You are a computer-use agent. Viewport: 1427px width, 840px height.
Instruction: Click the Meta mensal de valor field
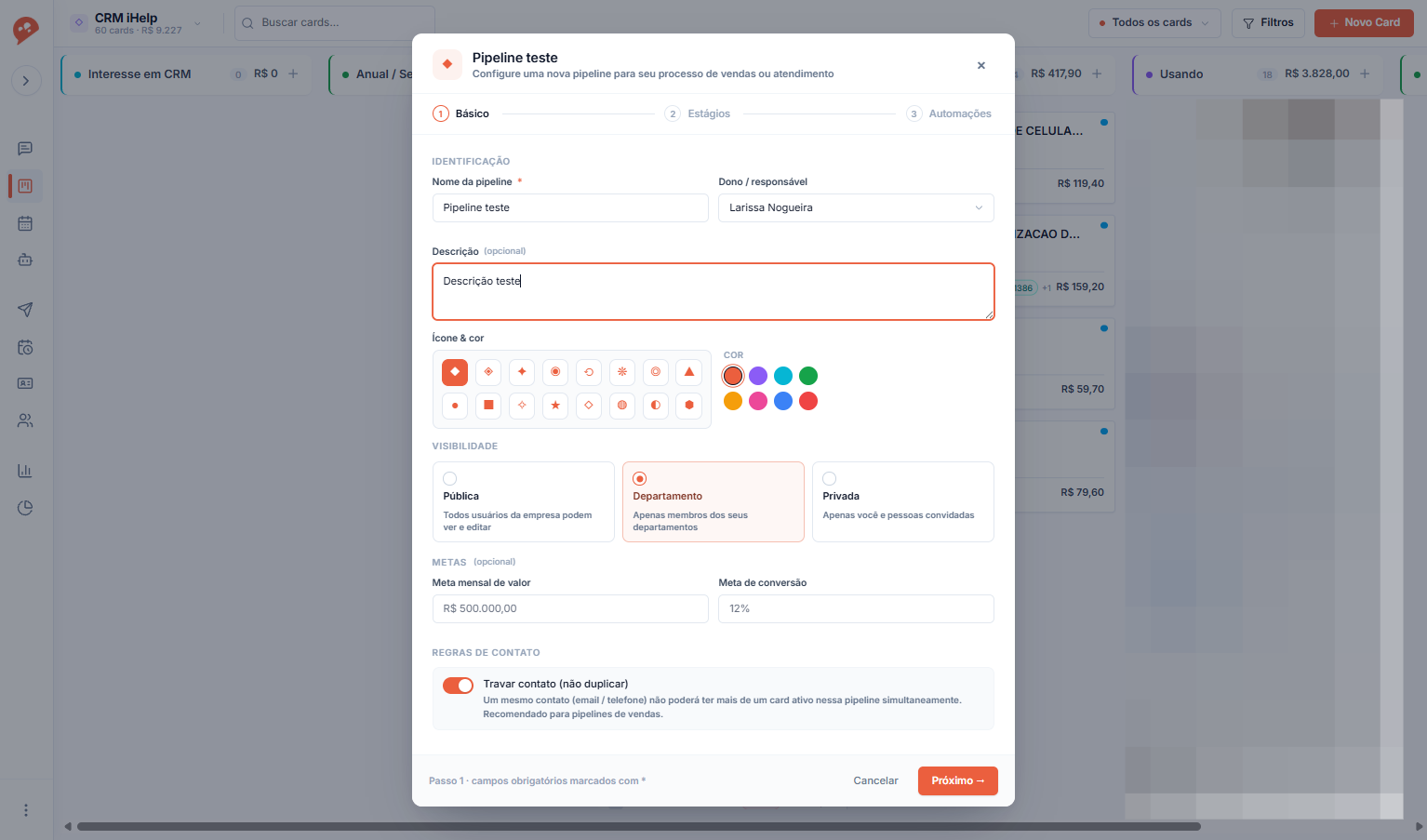[570, 608]
